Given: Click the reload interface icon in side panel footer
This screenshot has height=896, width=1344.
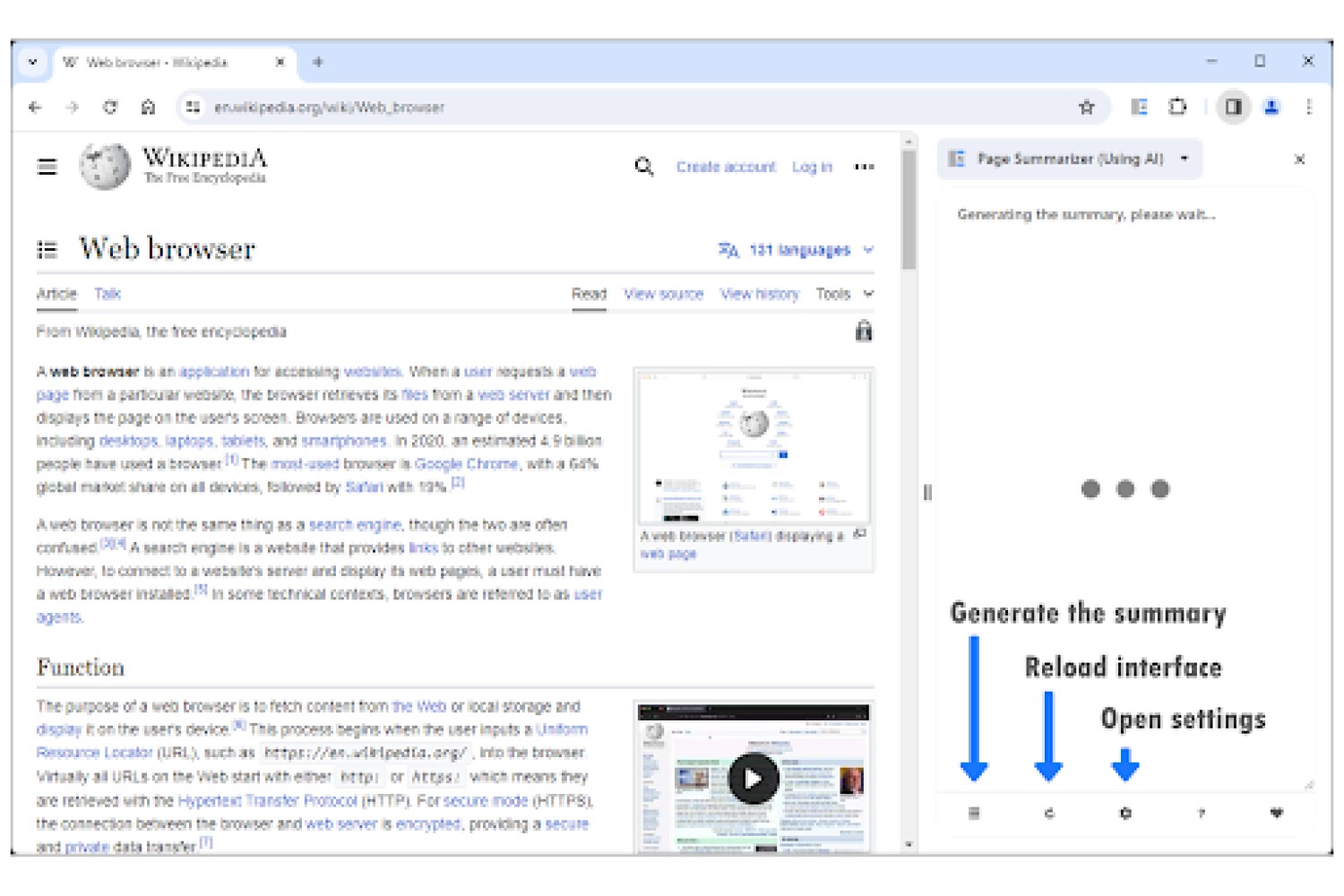Looking at the screenshot, I should tap(1049, 813).
